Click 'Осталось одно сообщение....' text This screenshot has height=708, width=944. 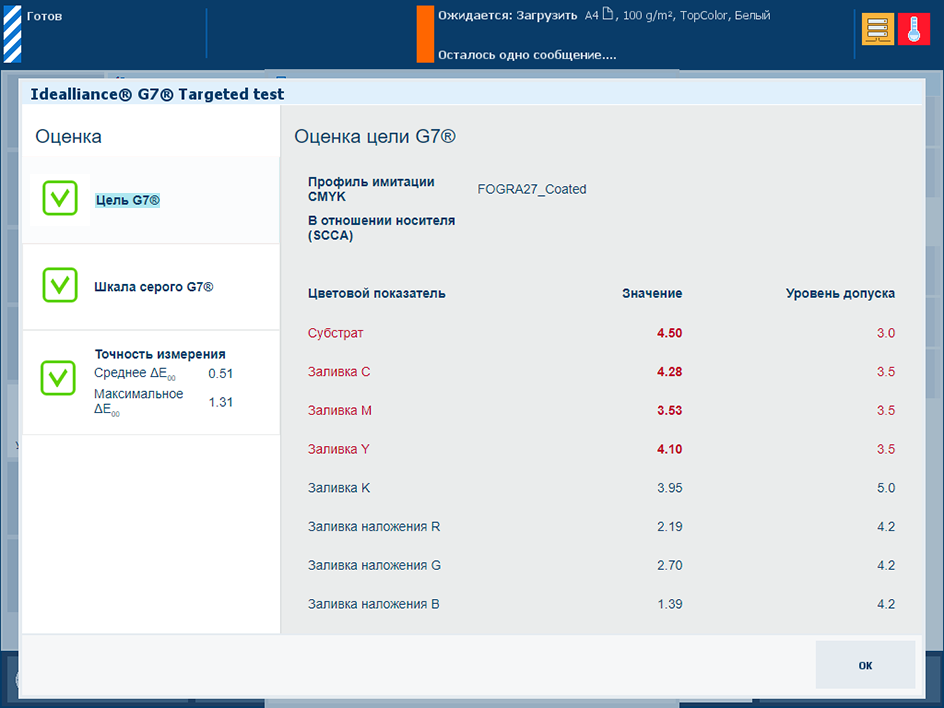(x=527, y=55)
